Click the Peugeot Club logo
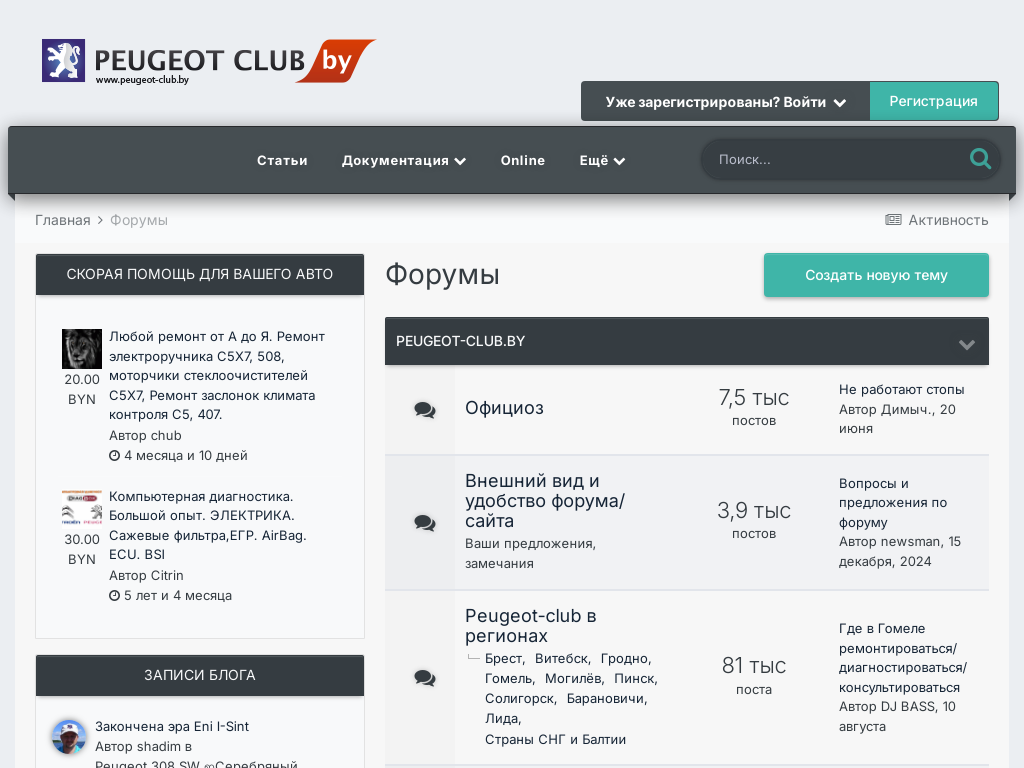This screenshot has height=768, width=1024. (x=208, y=61)
